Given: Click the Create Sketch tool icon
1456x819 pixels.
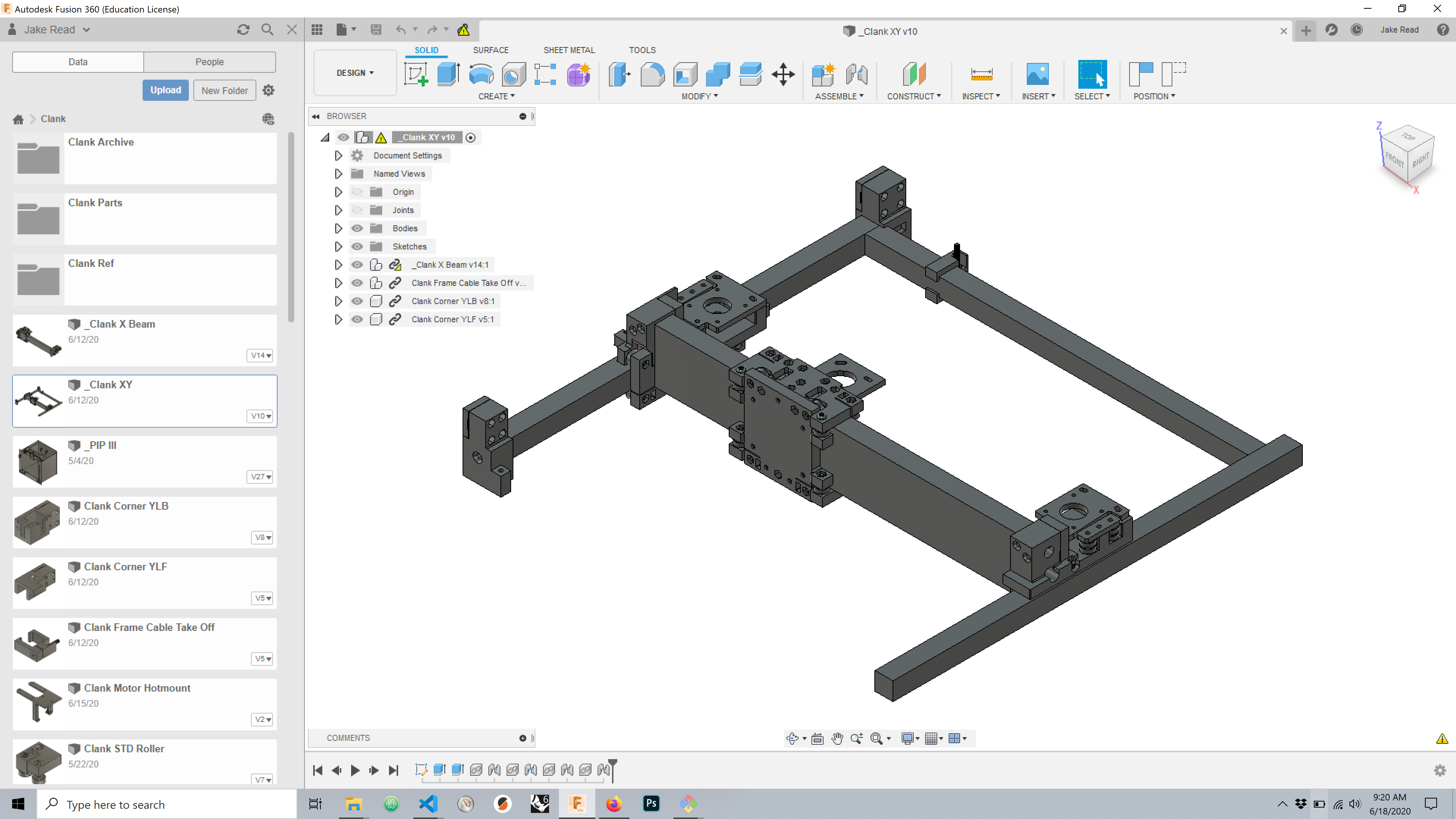Looking at the screenshot, I should 416,74.
